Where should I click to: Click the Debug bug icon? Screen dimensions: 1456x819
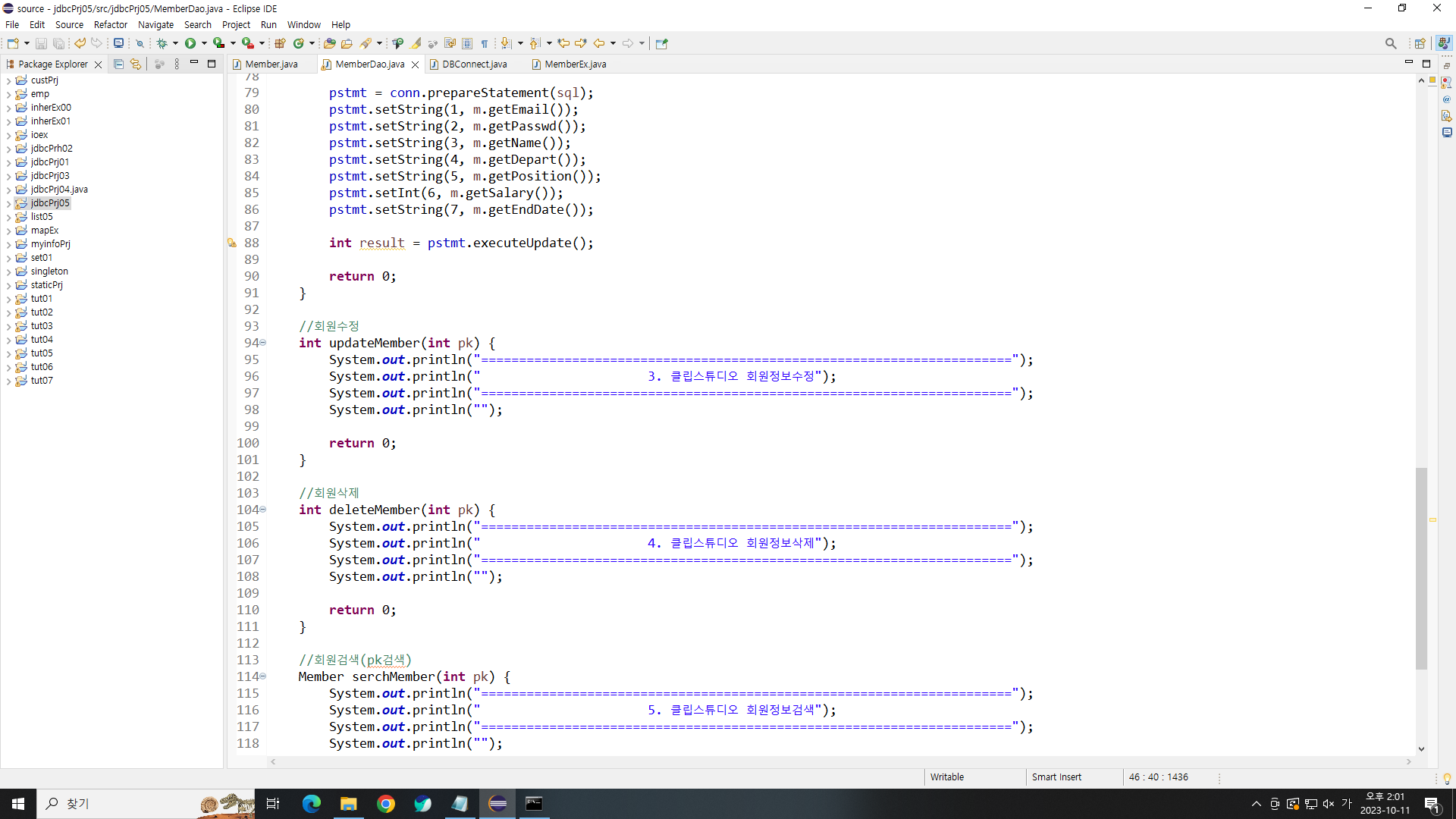162,43
